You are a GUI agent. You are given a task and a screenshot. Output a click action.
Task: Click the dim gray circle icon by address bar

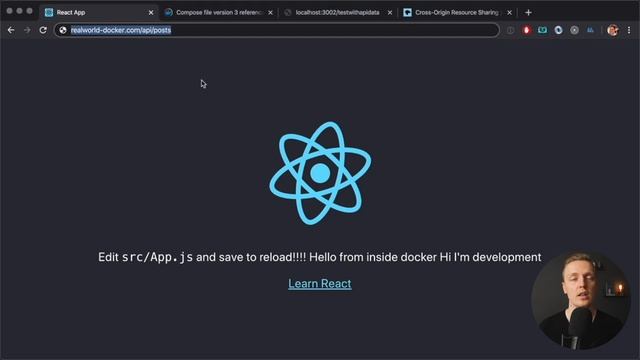[x=511, y=30]
